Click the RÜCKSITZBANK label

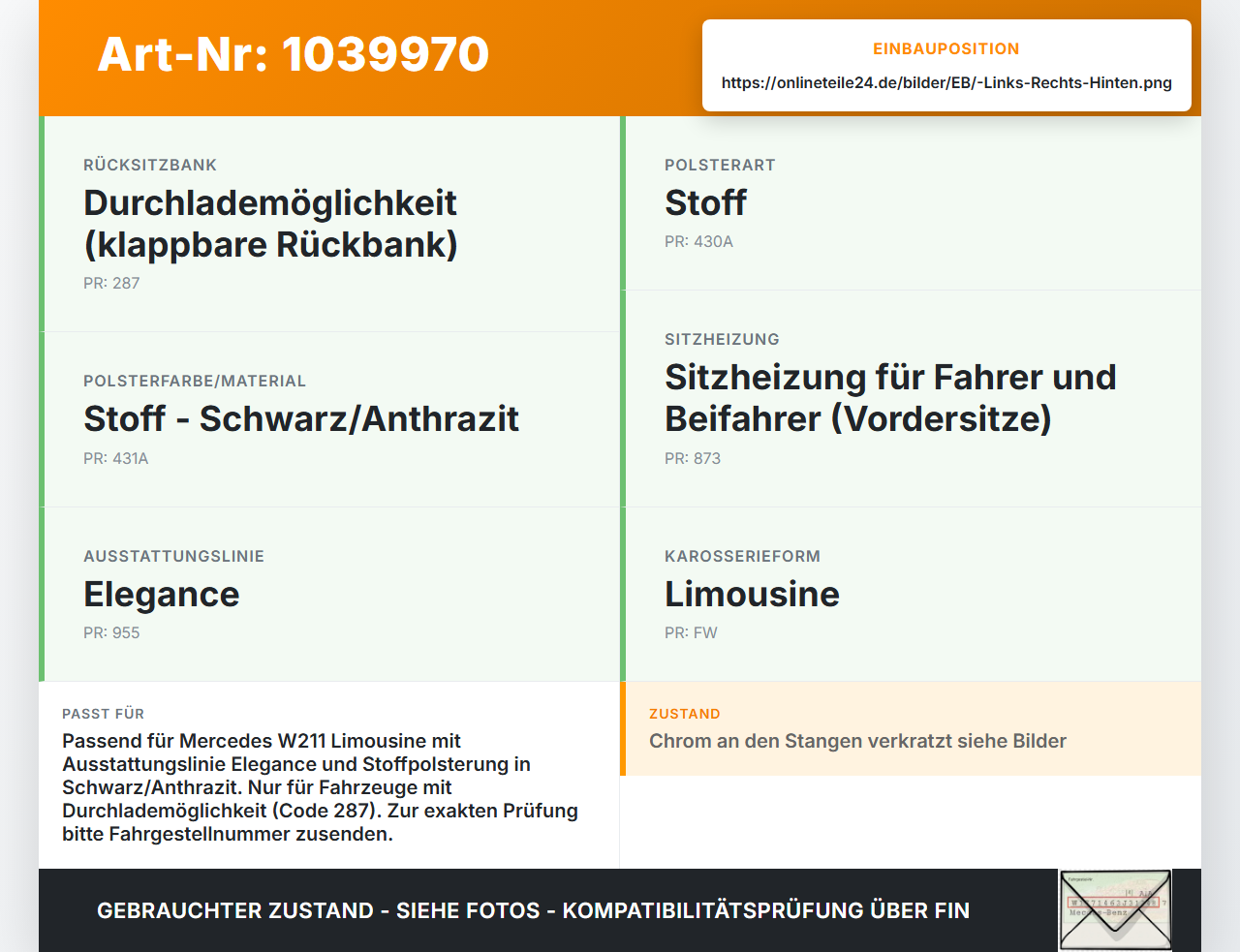(150, 165)
